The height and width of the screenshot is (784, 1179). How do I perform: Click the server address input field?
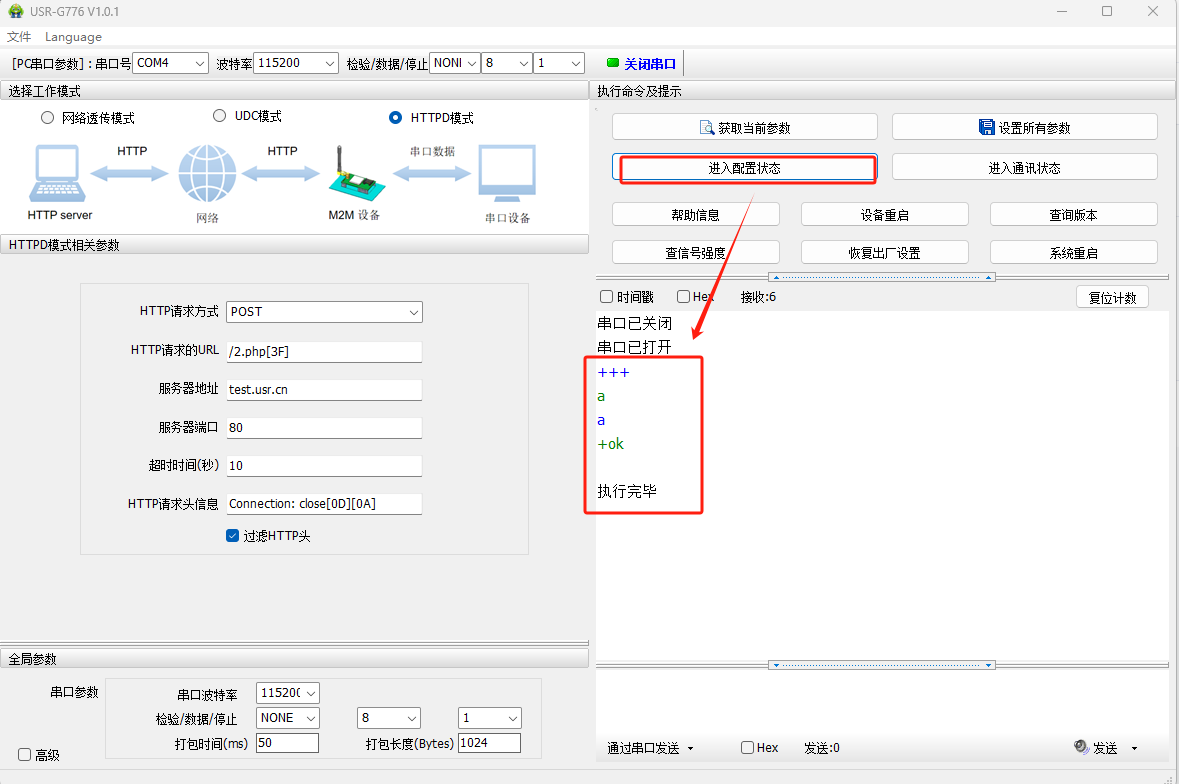point(324,390)
